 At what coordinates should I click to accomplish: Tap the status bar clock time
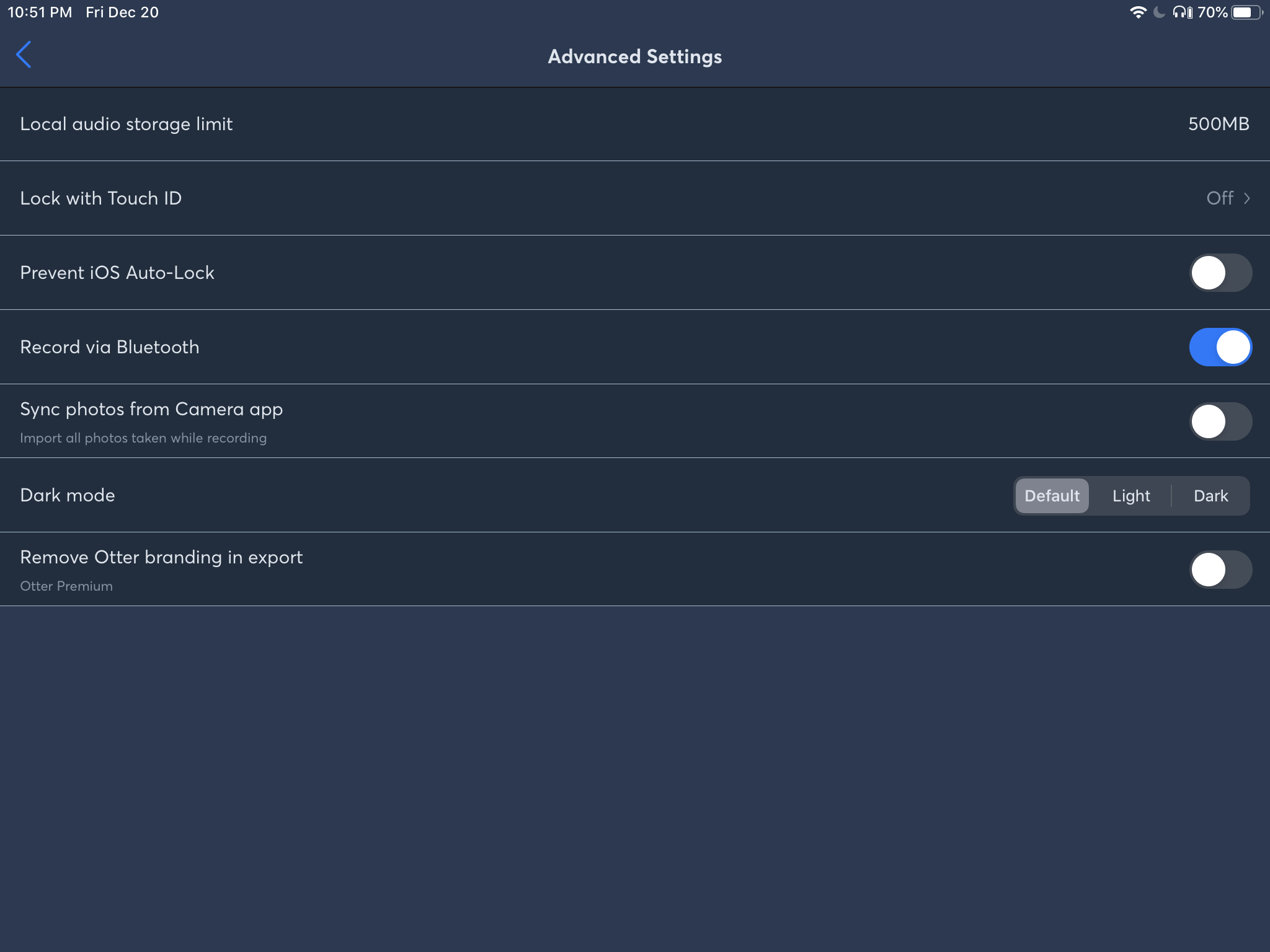tap(40, 12)
